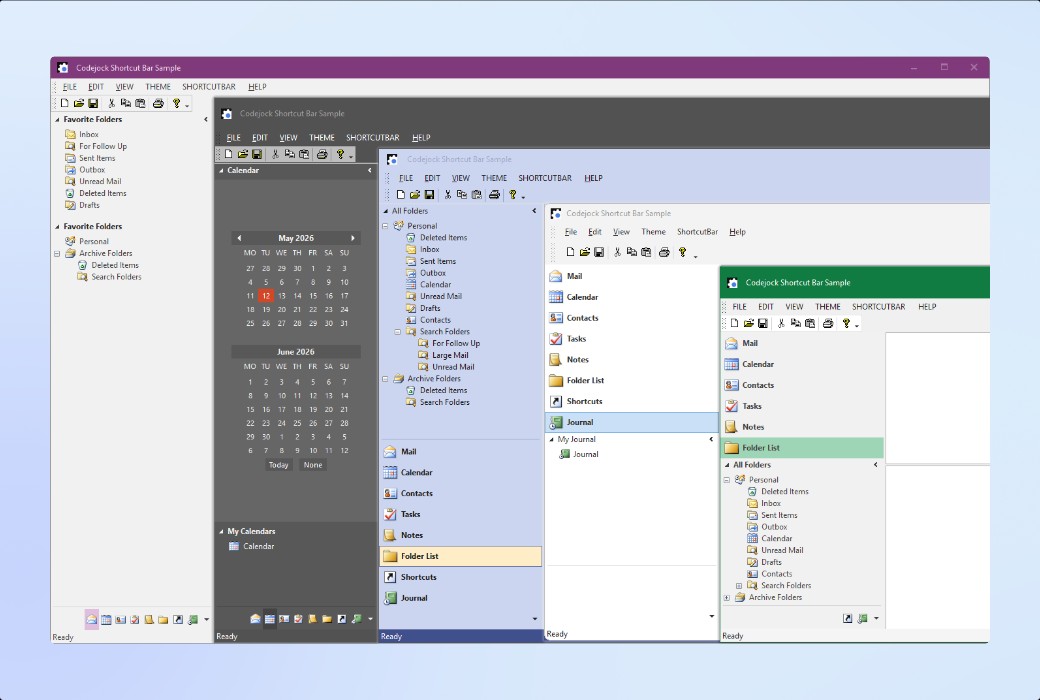Viewport: 1040px width, 700px height.
Task: Select the Journal icon at the dark window's bottom bar
Action: [356, 618]
